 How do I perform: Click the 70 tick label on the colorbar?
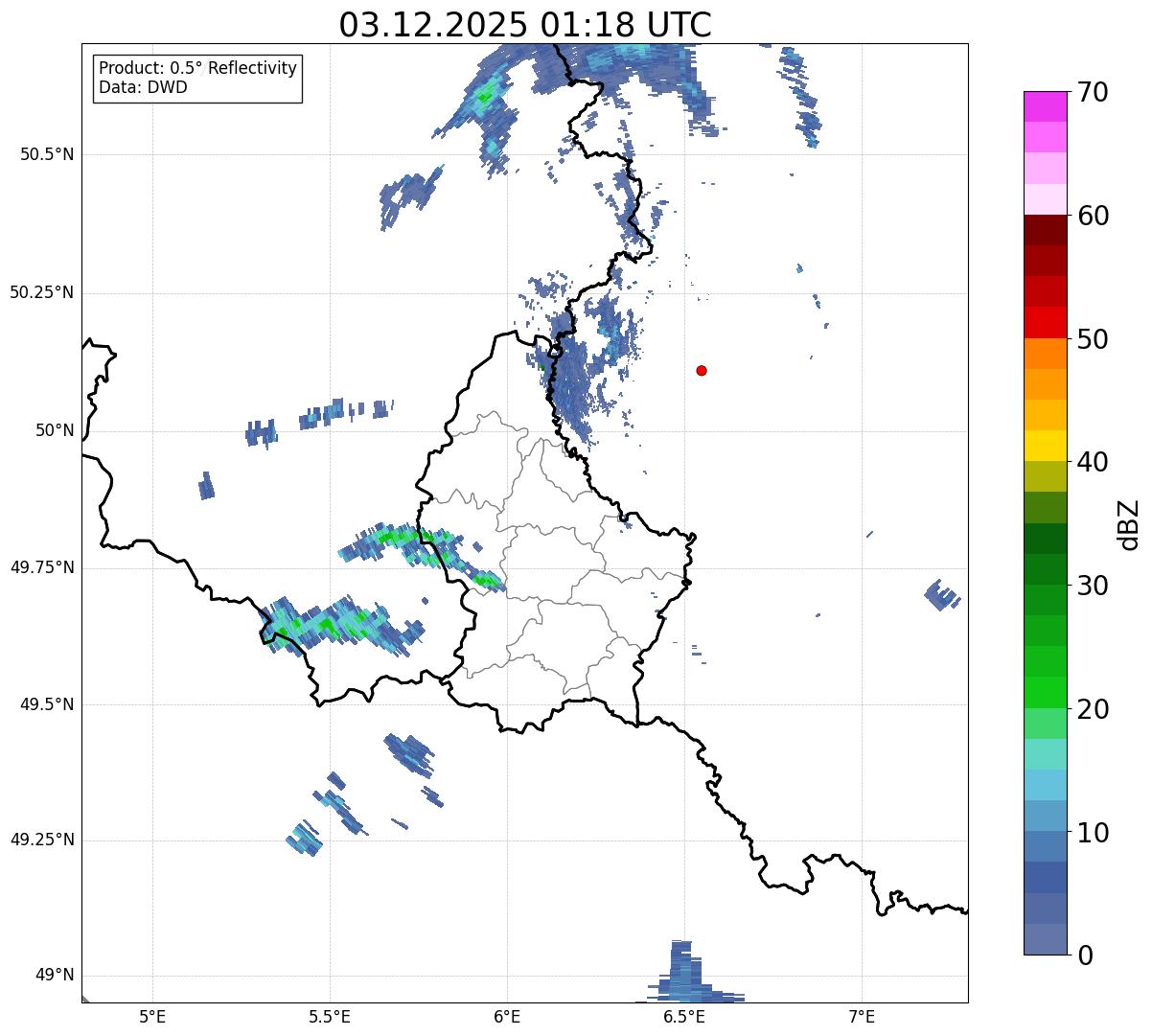[x=1094, y=93]
